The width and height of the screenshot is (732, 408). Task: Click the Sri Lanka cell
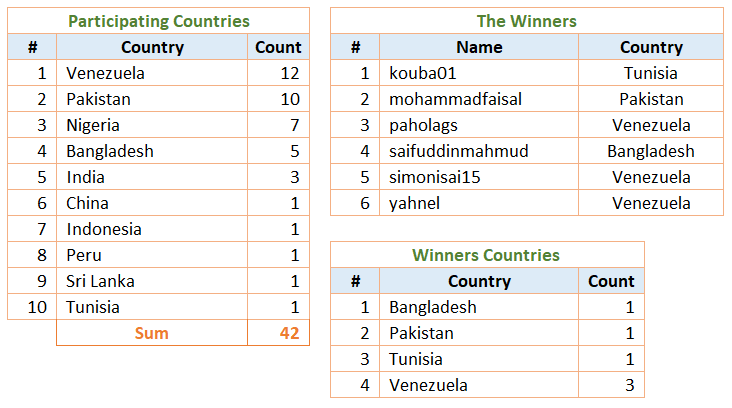pyautogui.click(x=152, y=281)
